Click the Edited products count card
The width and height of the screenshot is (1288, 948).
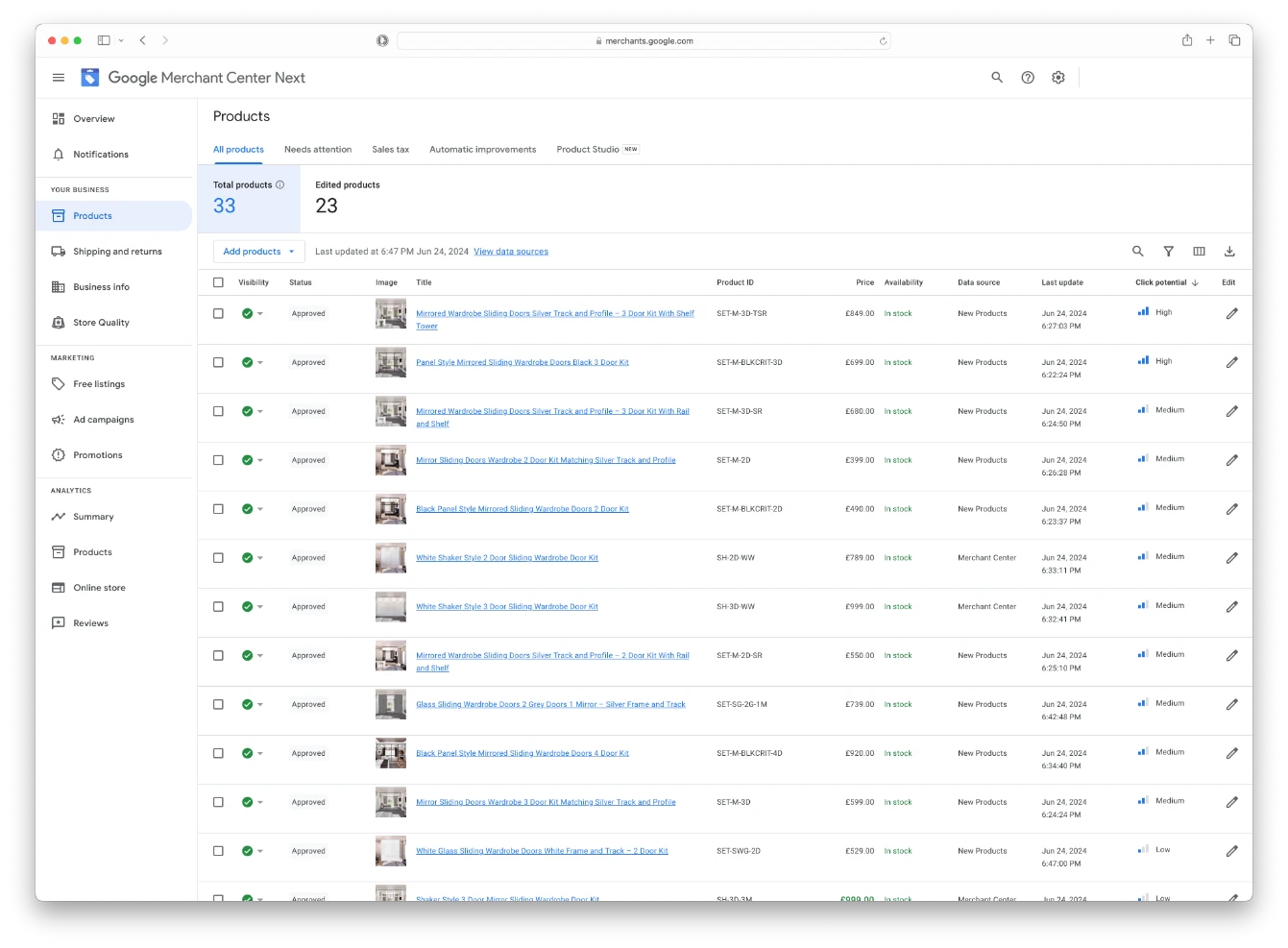click(x=348, y=197)
